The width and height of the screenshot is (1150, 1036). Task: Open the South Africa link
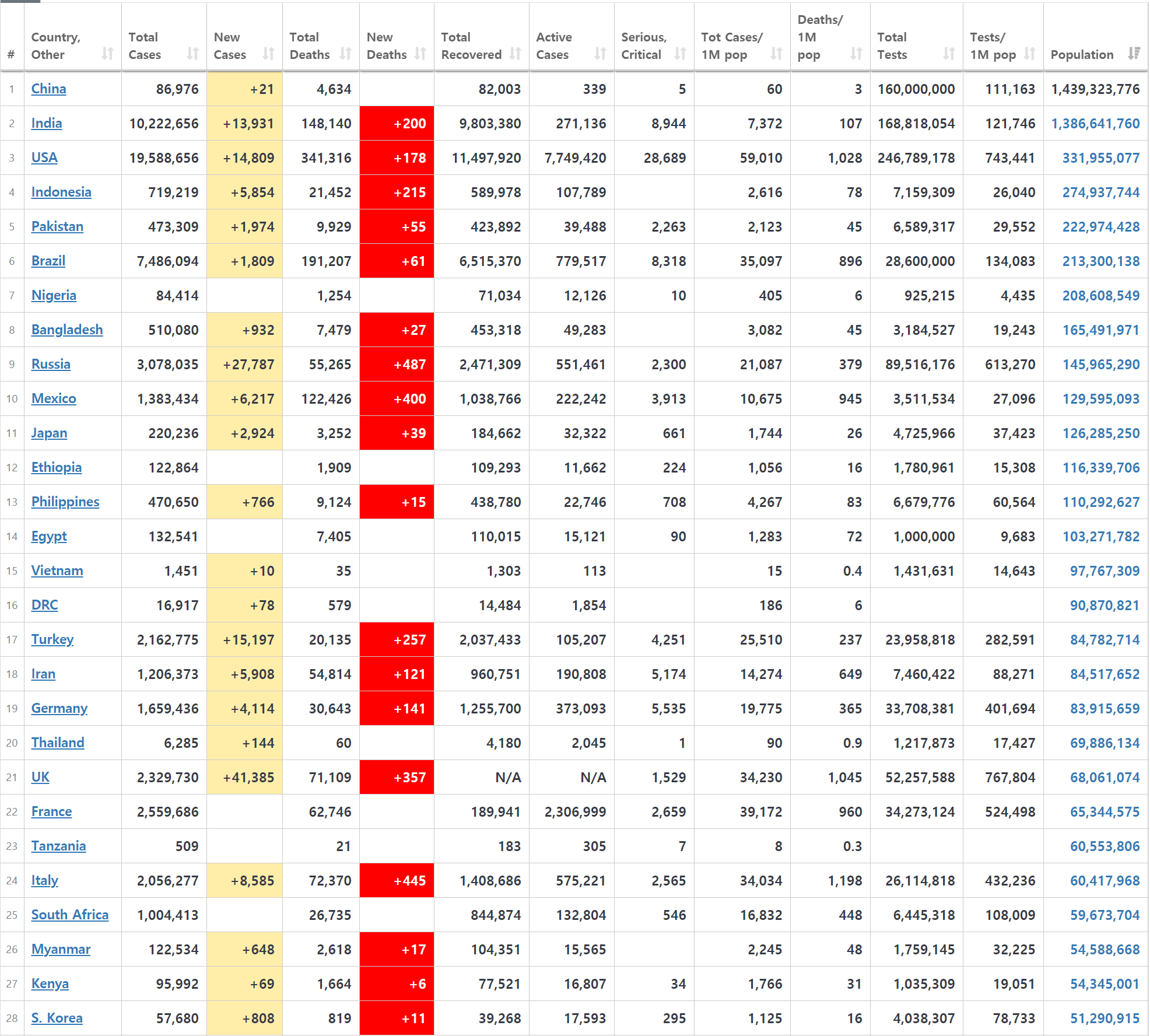coord(70,915)
